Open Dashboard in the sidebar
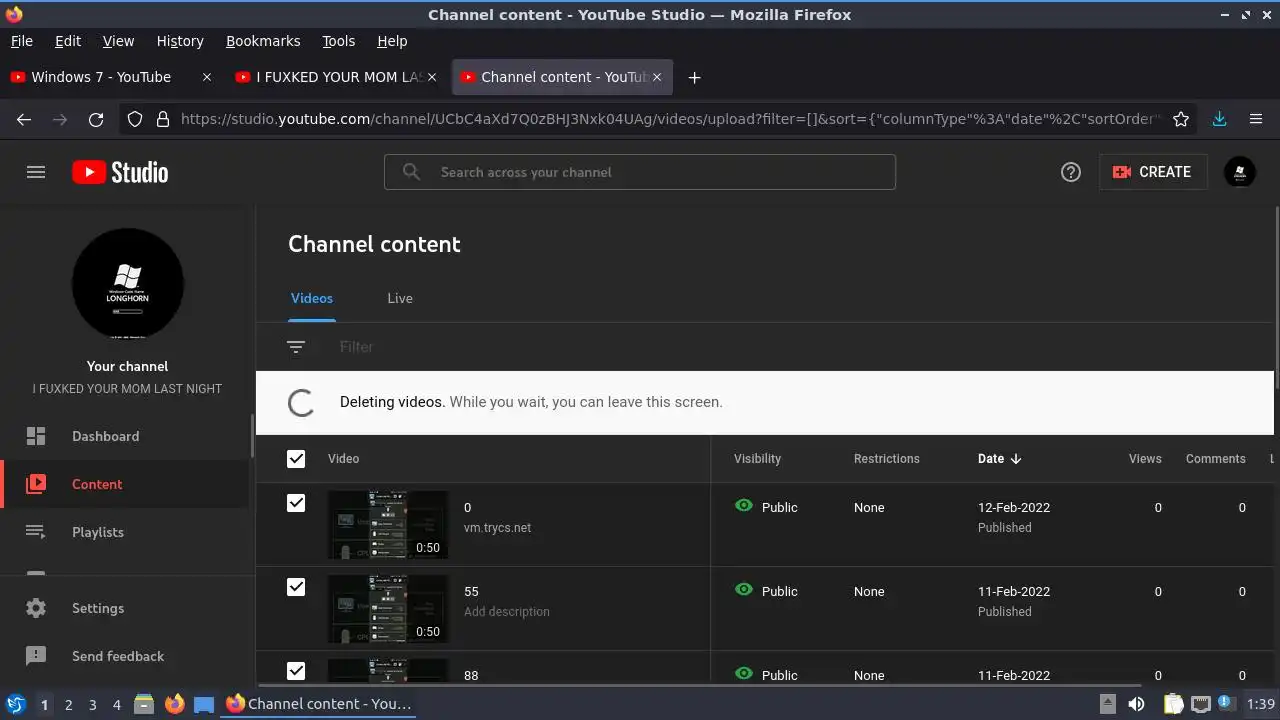 (x=125, y=436)
